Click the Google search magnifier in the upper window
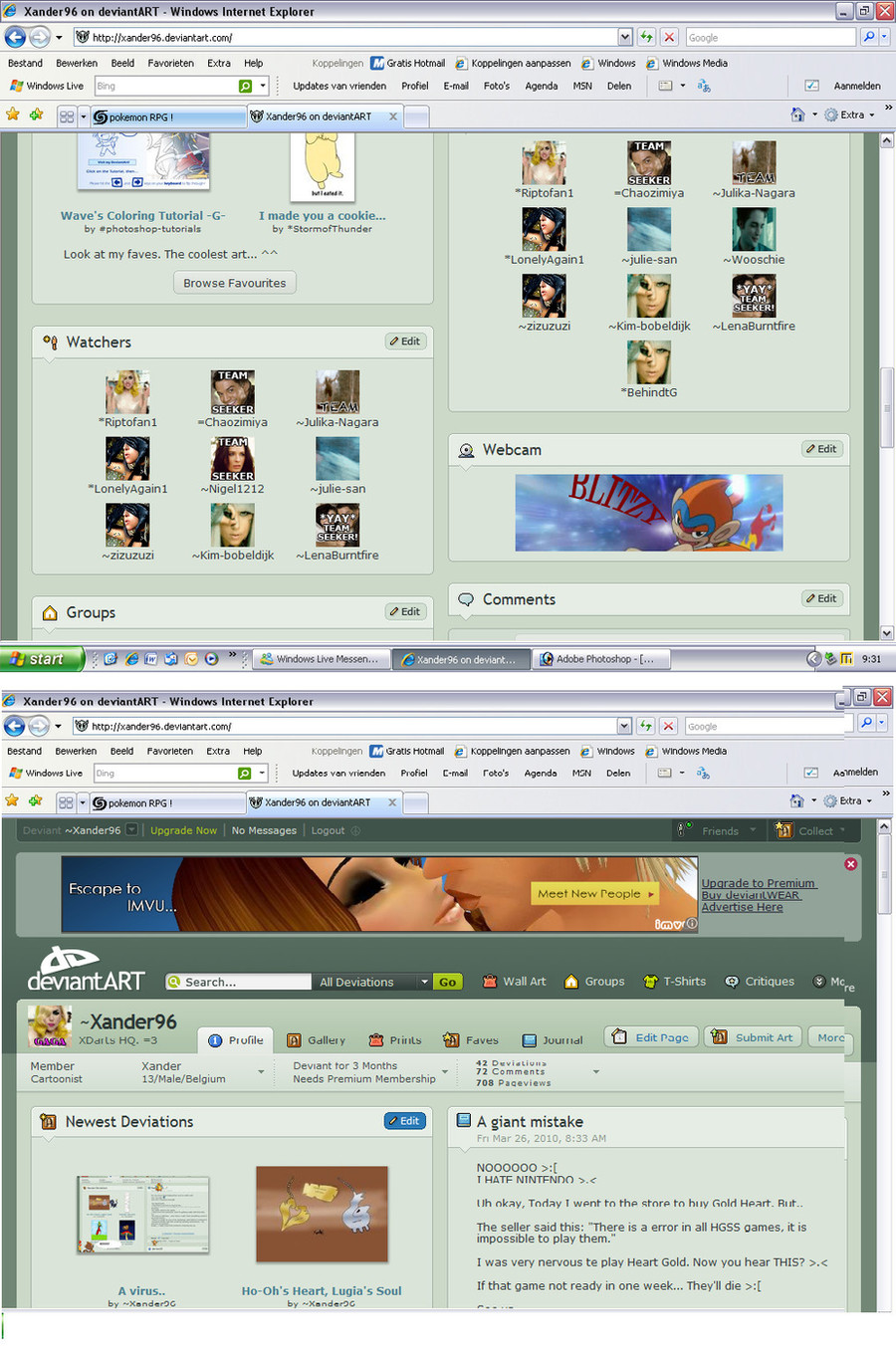 (x=868, y=37)
